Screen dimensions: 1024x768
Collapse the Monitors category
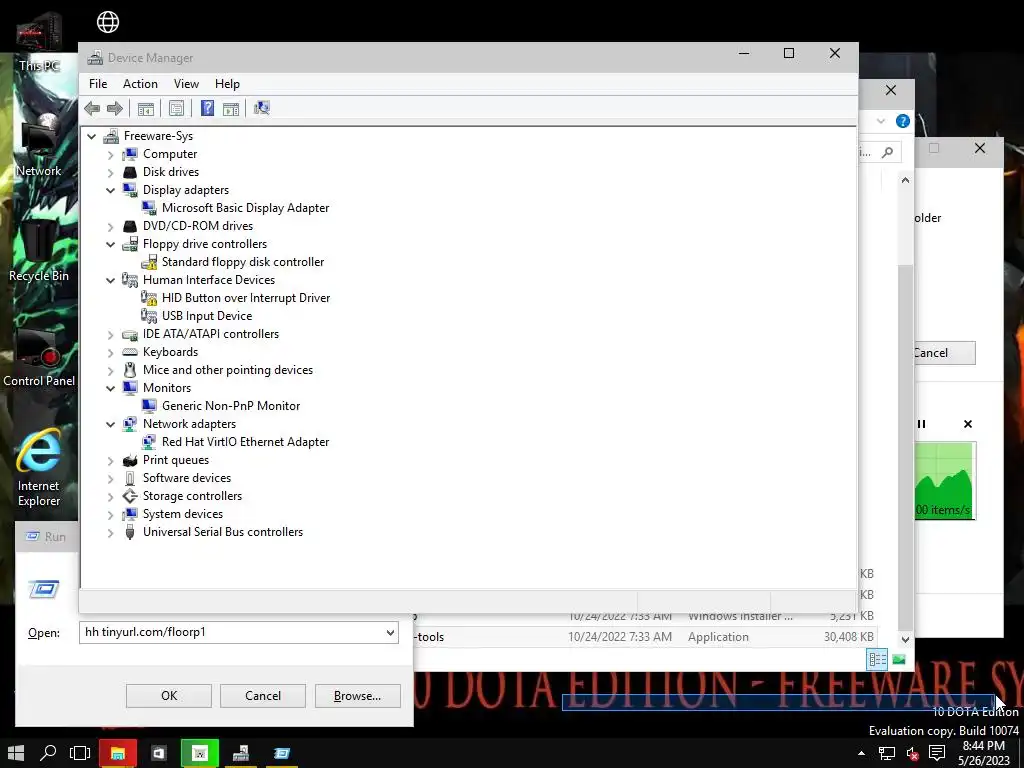[110, 388]
